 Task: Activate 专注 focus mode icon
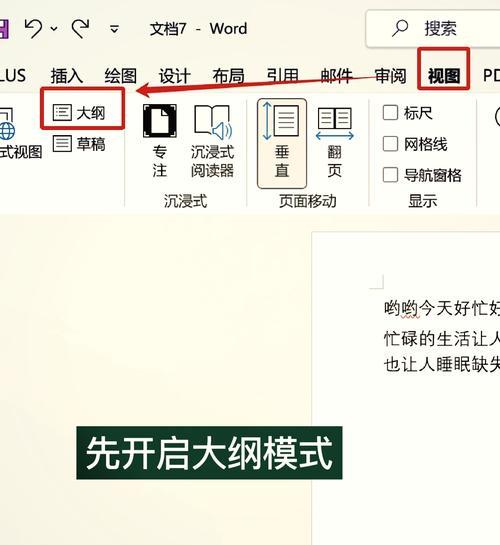[x=159, y=141]
